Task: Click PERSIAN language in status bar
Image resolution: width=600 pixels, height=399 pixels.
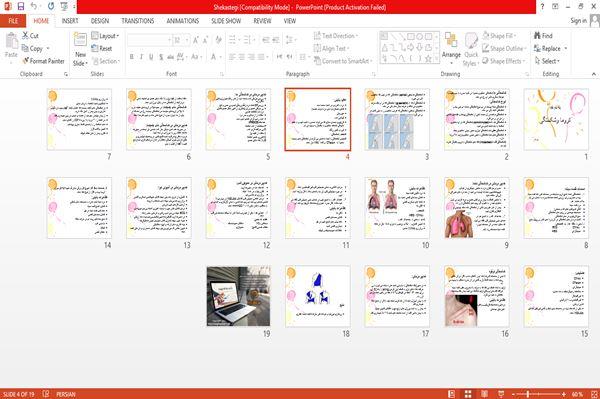Action: click(66, 394)
